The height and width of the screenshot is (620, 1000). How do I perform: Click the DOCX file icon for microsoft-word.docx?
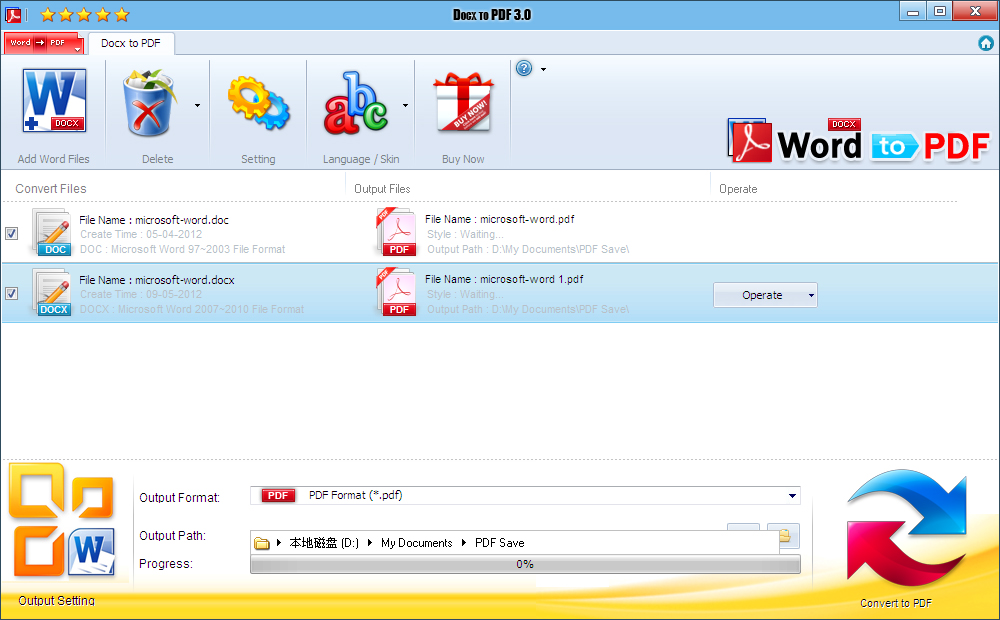(53, 293)
